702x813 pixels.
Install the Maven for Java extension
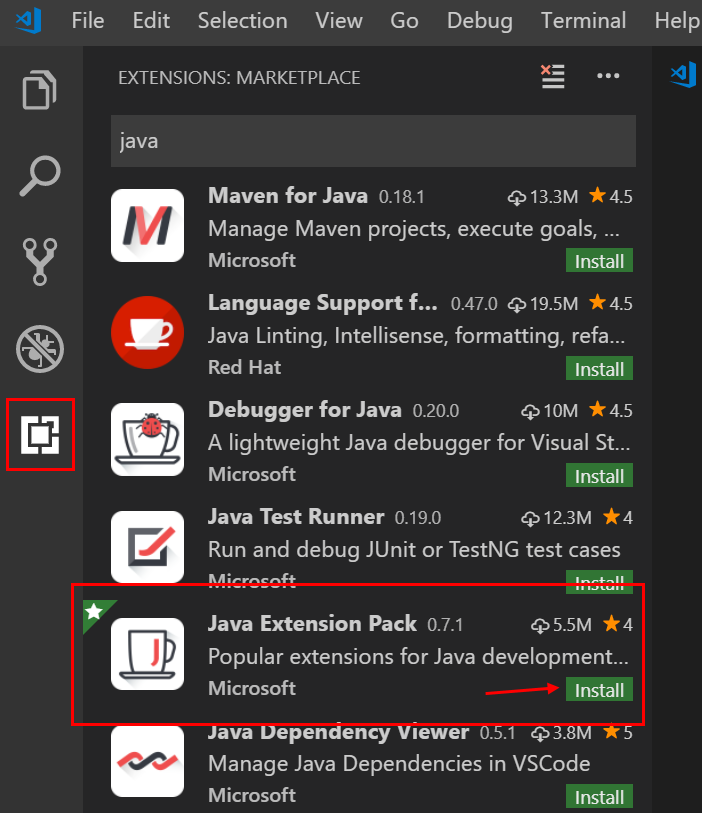tap(599, 261)
